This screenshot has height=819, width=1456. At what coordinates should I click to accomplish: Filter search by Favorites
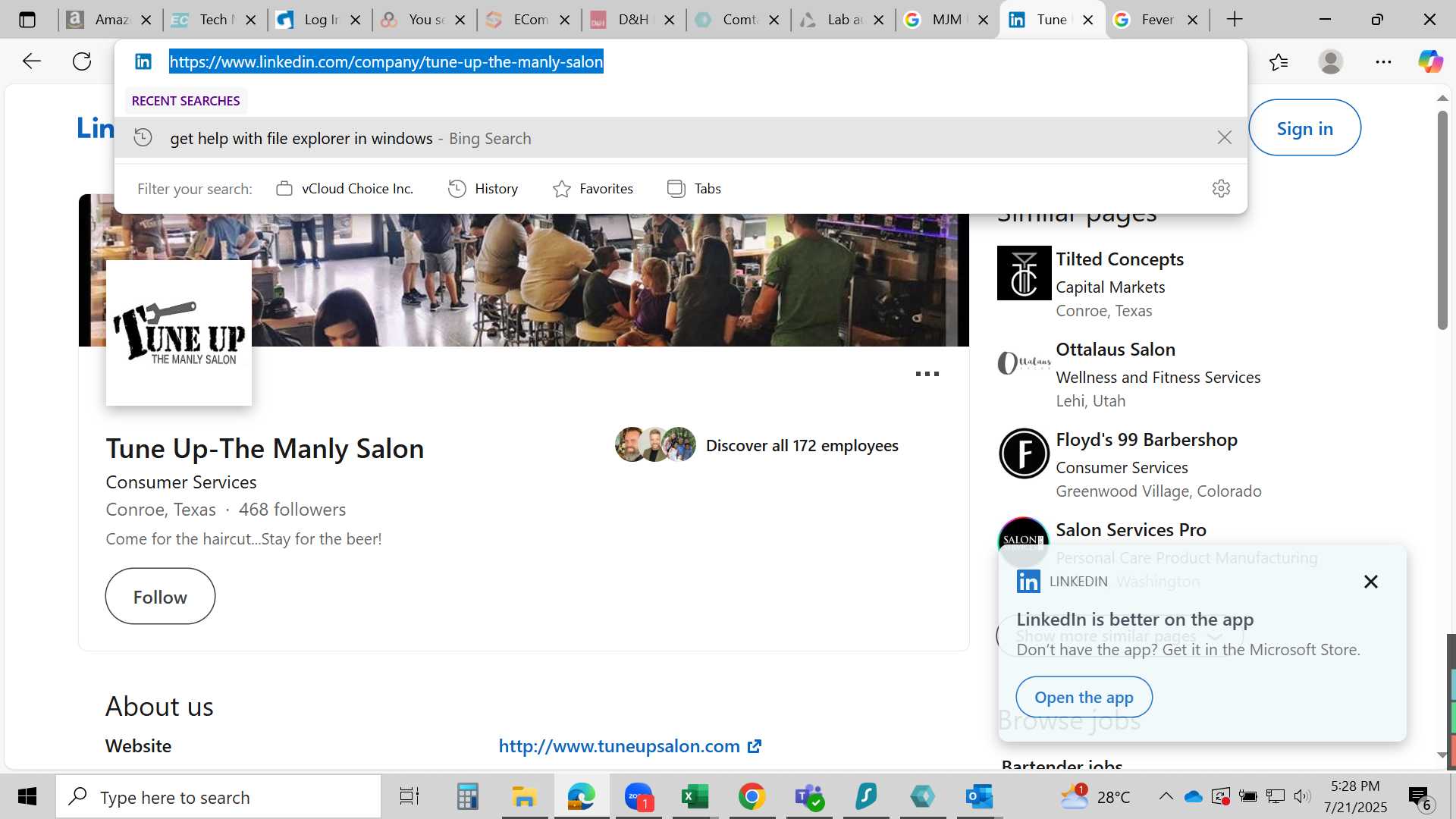click(x=593, y=189)
